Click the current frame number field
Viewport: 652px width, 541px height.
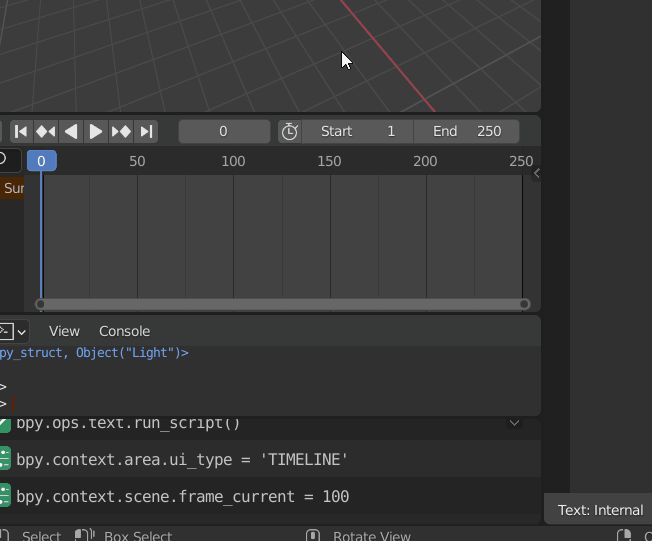click(225, 131)
